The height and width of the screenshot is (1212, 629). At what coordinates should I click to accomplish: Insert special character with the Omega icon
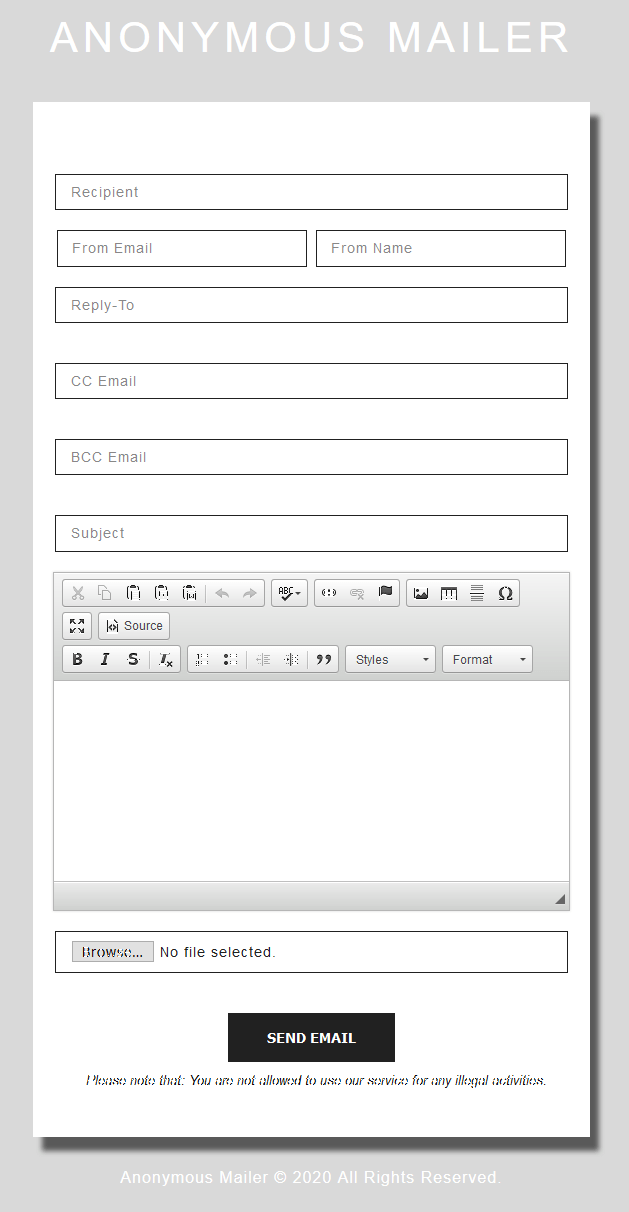pyautogui.click(x=505, y=593)
